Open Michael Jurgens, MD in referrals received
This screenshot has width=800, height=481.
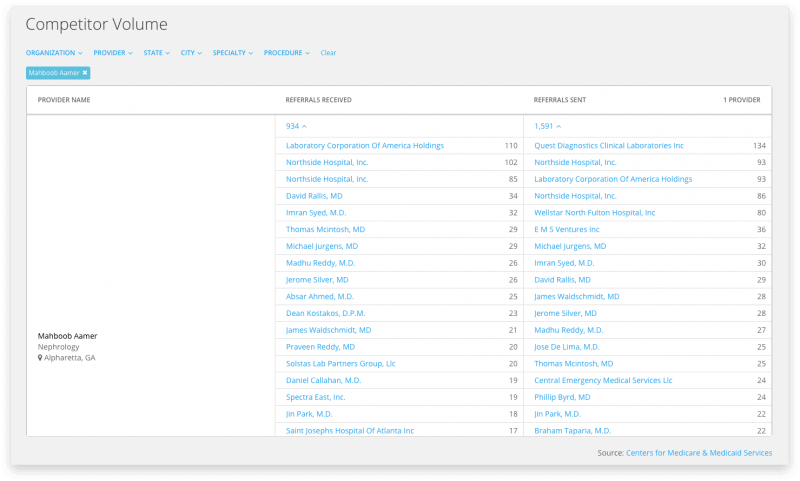322,246
